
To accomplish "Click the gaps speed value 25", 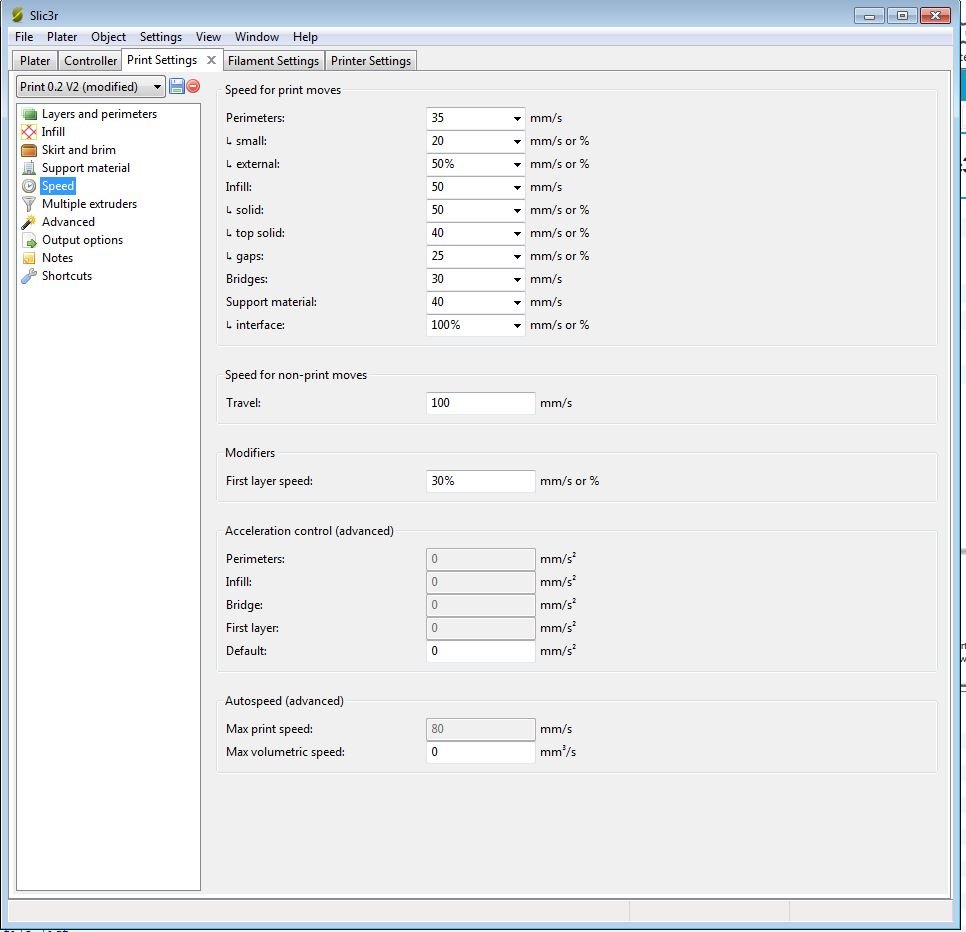I will pyautogui.click(x=437, y=256).
